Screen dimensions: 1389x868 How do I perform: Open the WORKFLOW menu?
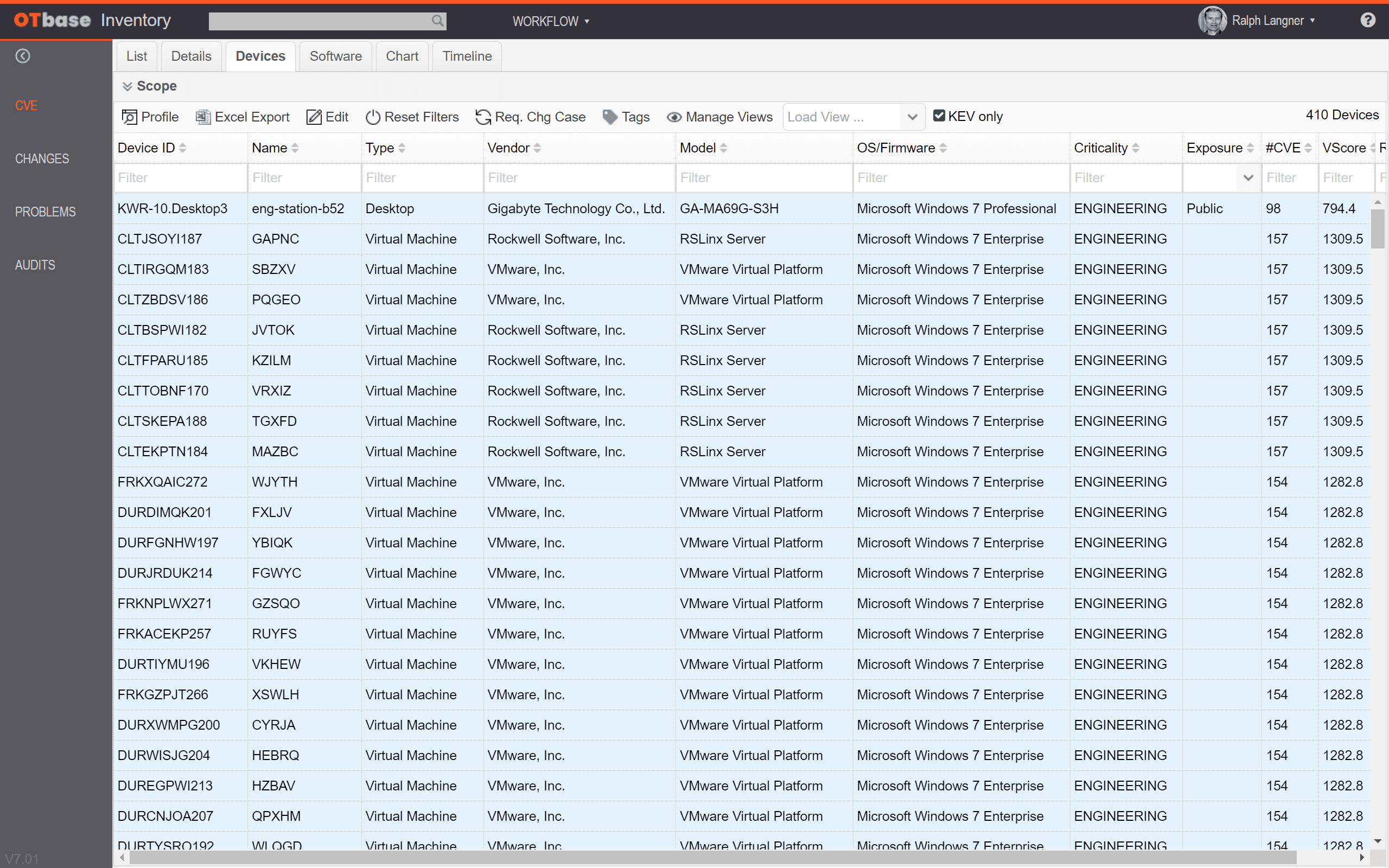tap(550, 21)
